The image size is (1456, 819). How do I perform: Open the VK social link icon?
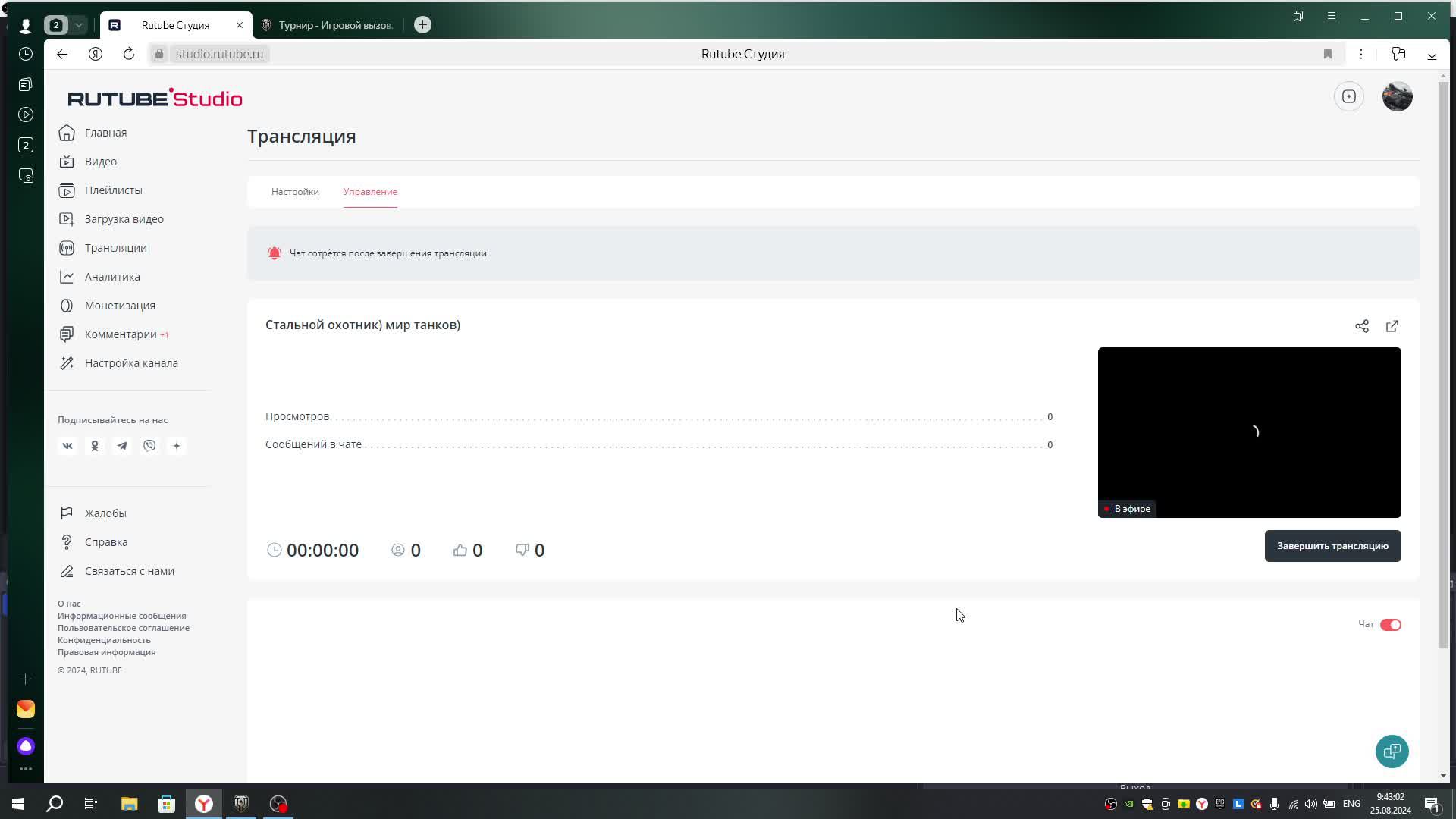(67, 446)
